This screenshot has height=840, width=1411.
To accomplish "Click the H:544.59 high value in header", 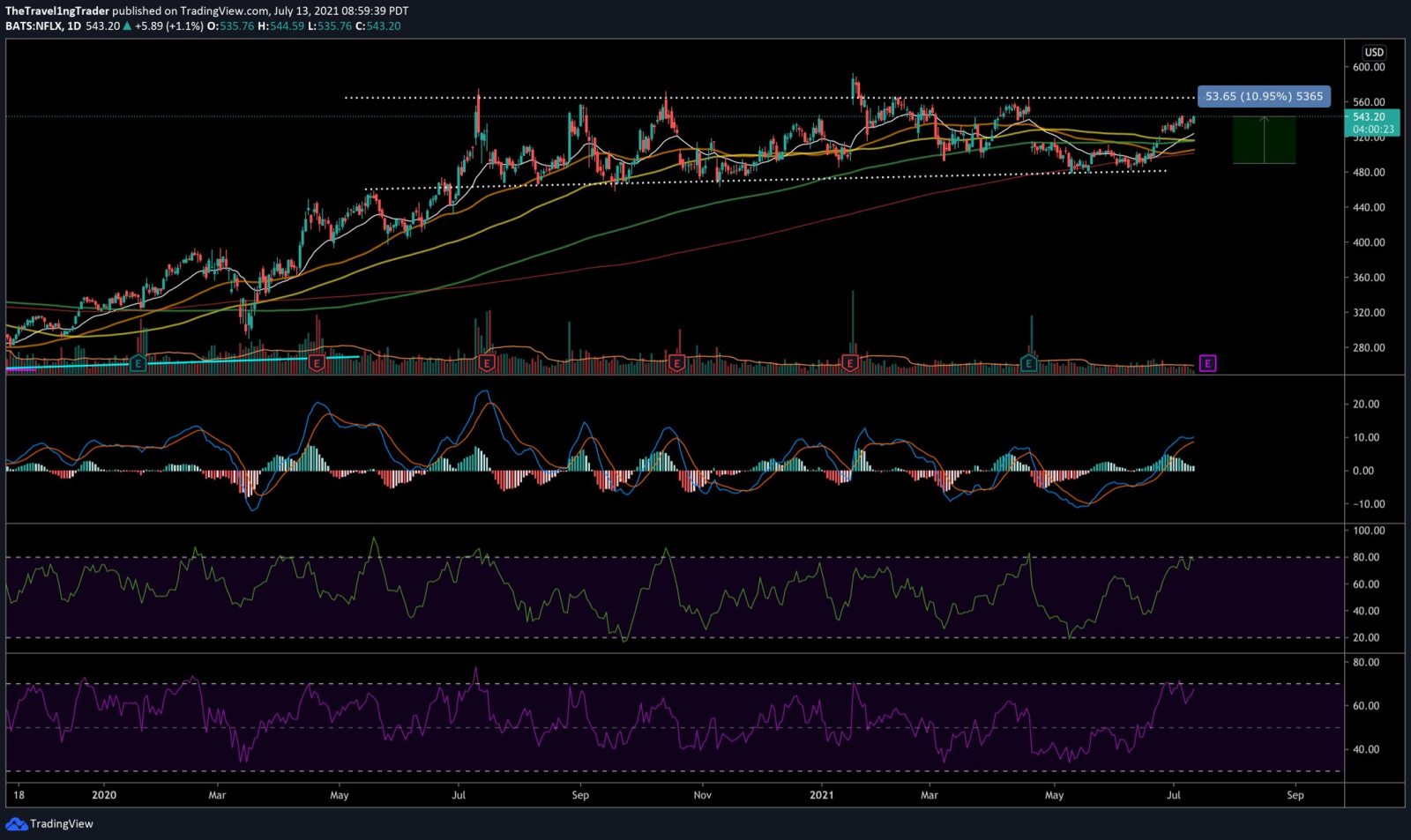I will pos(281,26).
